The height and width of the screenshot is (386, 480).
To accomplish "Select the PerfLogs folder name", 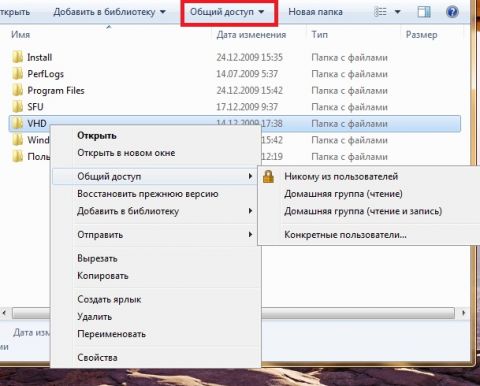I will (45, 74).
